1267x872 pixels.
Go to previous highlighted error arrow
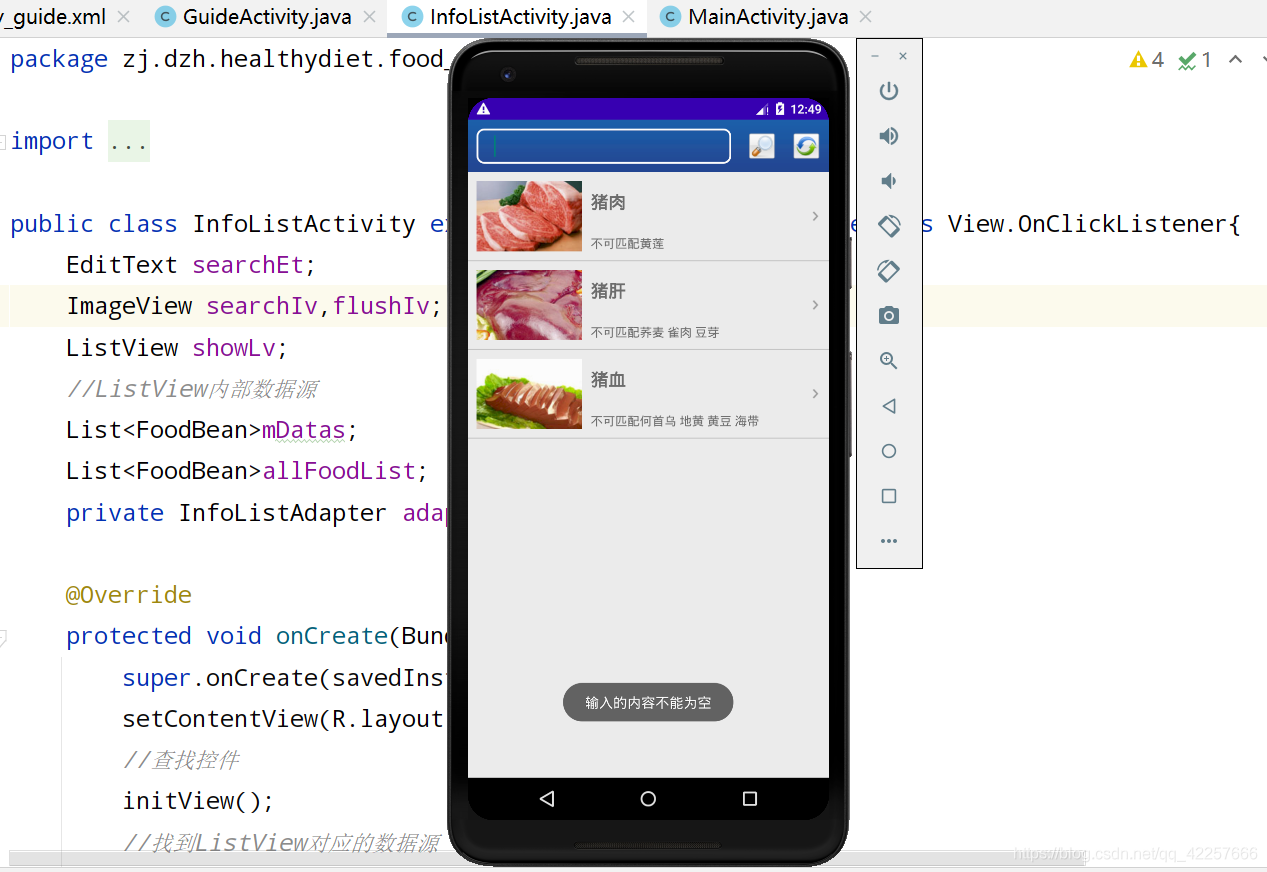coord(1236,60)
